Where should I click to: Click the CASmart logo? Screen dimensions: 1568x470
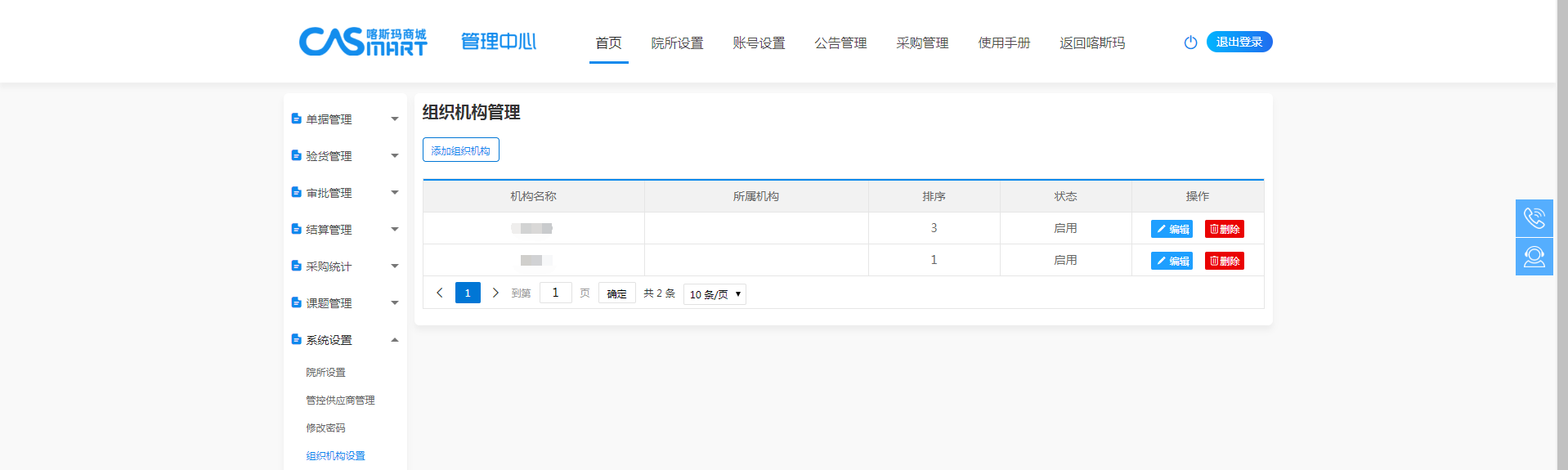(362, 42)
